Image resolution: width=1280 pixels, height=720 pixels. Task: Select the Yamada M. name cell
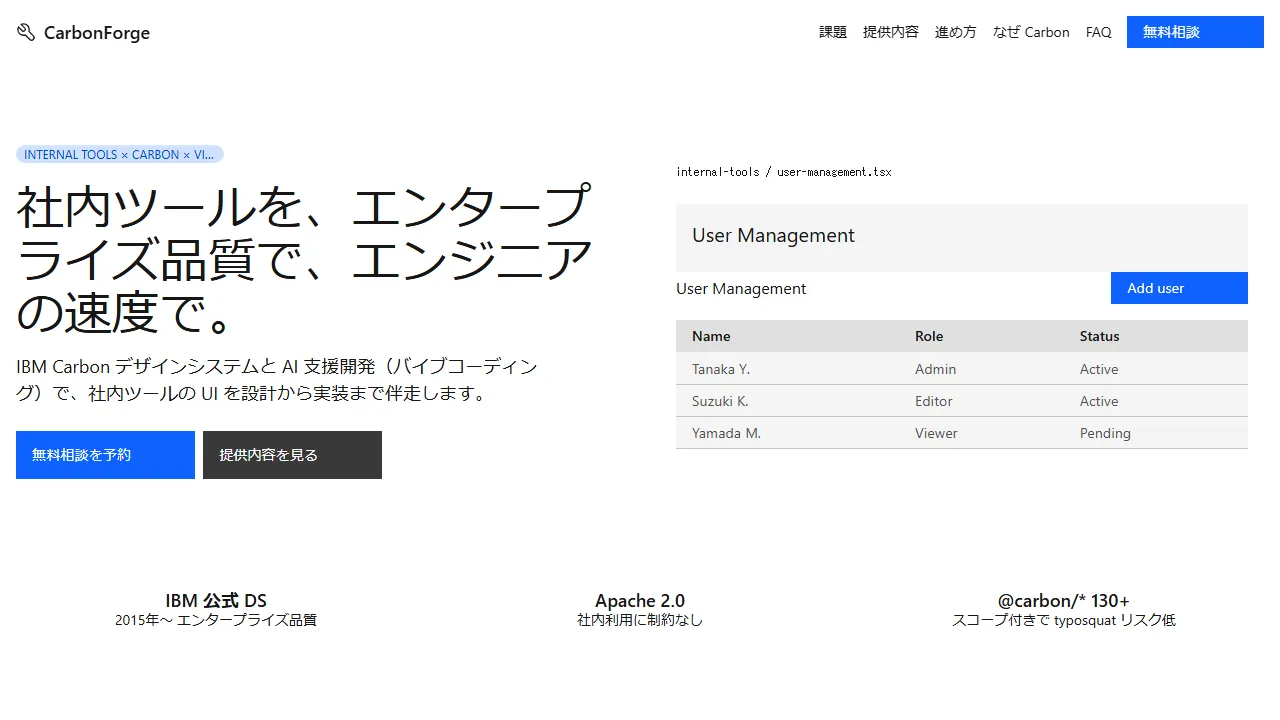pos(726,433)
